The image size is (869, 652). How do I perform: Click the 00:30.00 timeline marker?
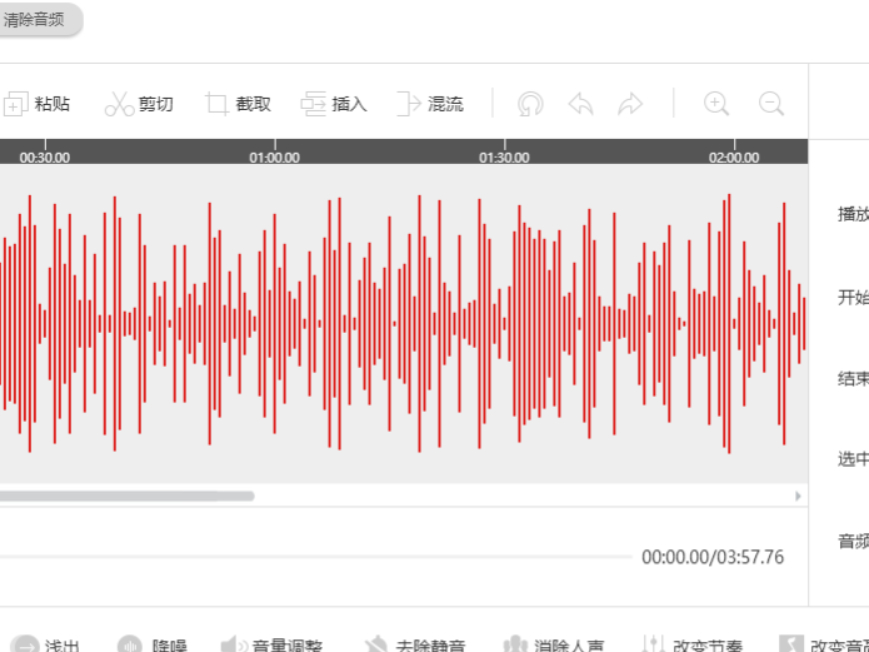[45, 157]
